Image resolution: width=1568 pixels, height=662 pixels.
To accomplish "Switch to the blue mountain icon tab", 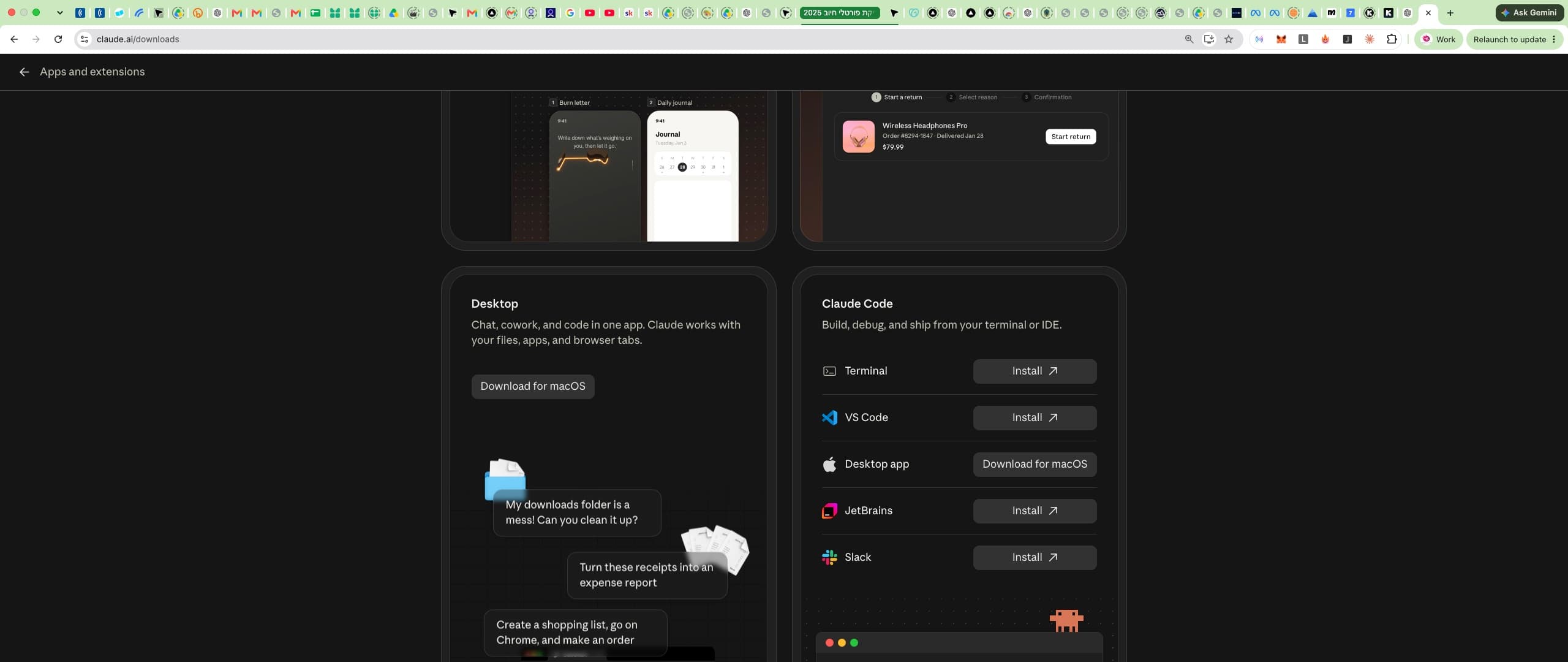I will tap(1312, 13).
